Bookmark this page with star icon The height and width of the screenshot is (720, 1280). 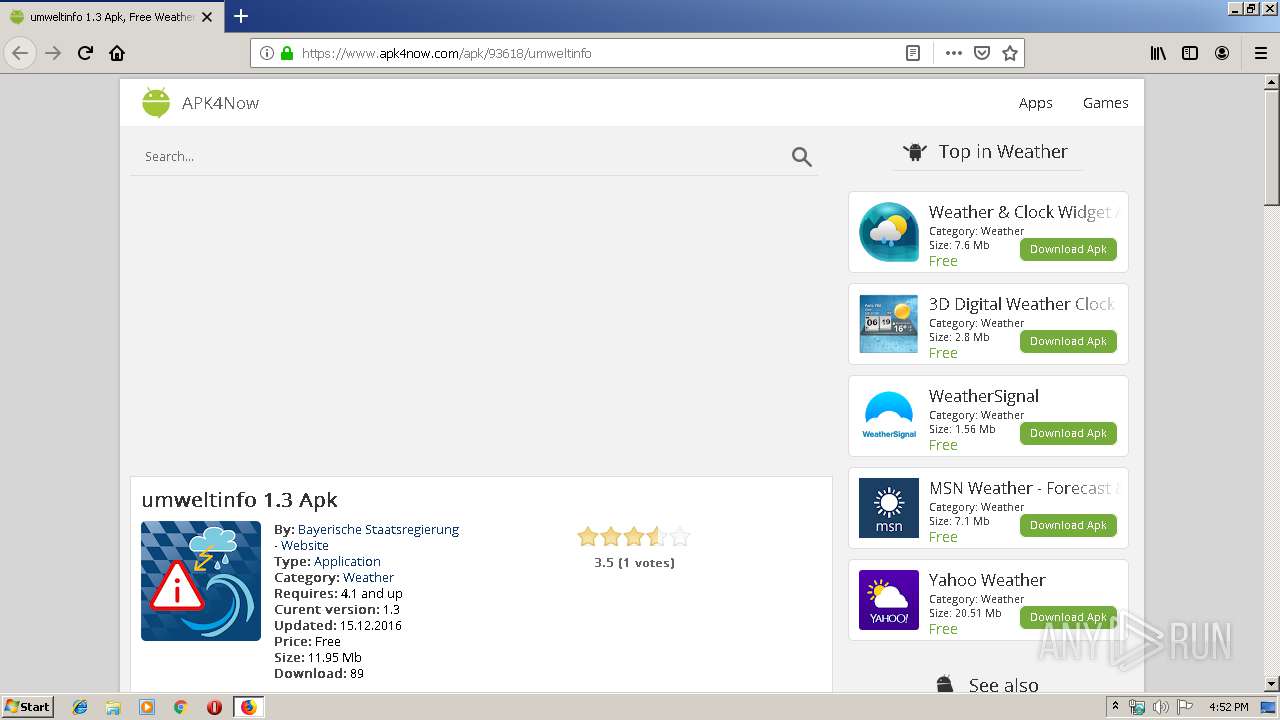(x=1010, y=53)
